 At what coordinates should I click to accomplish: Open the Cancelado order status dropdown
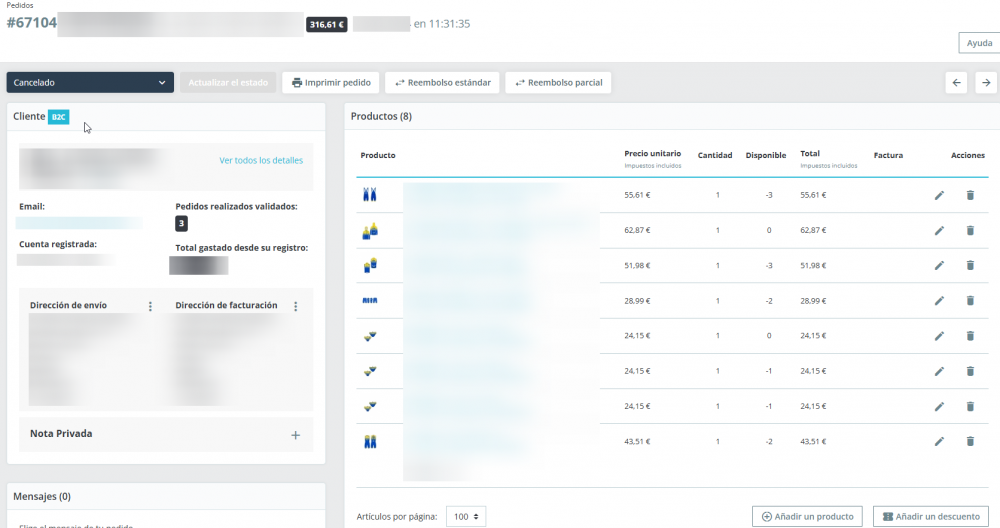(x=90, y=82)
